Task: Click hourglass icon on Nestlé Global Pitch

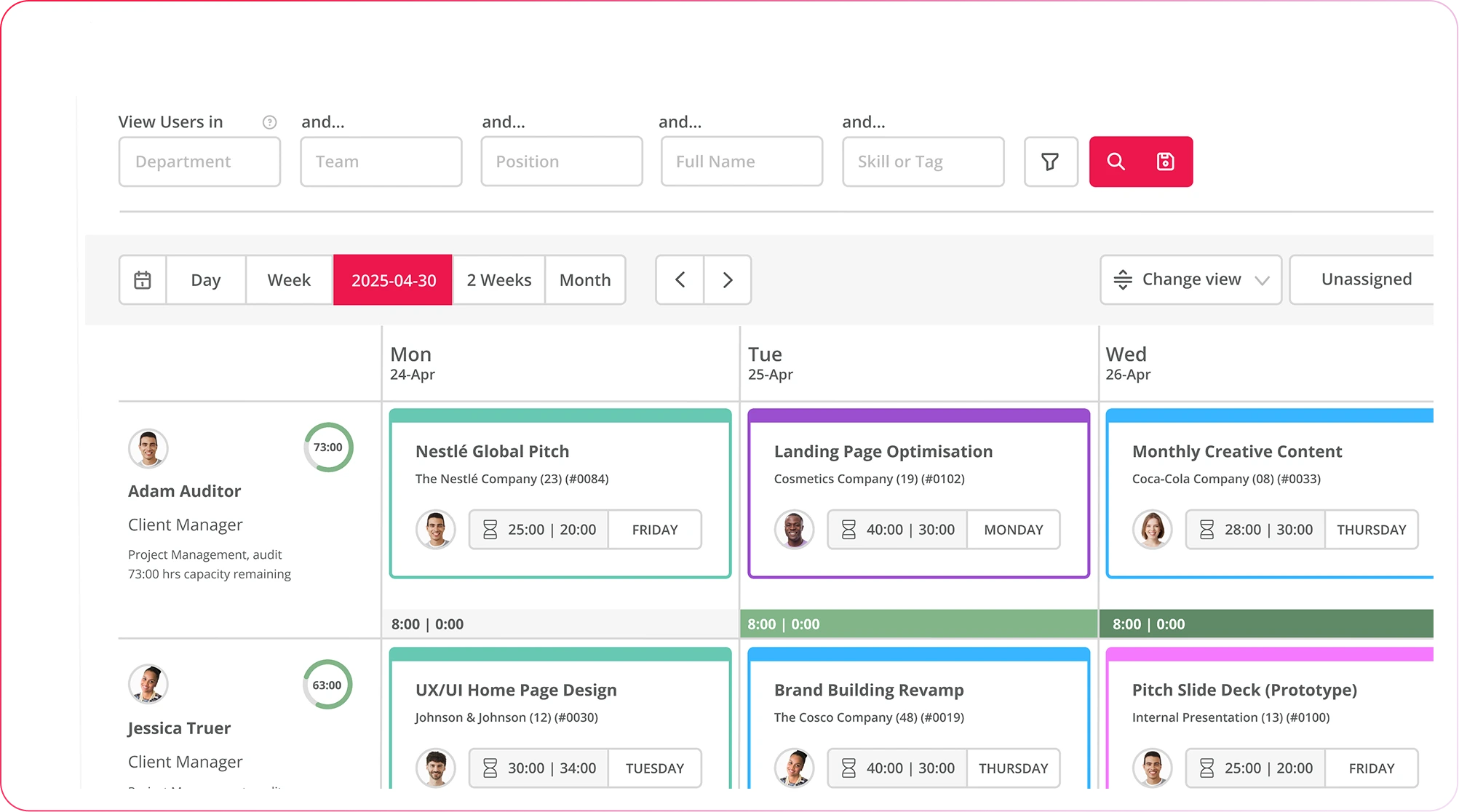Action: [490, 530]
